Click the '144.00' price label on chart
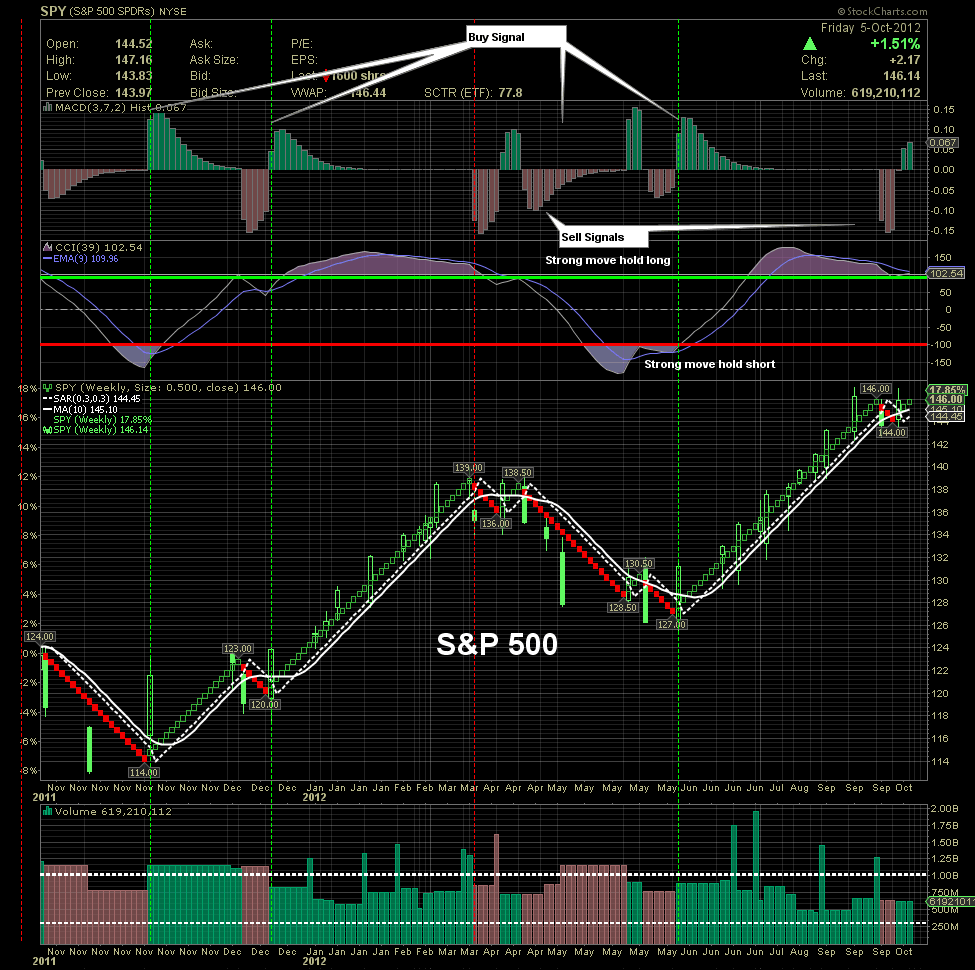 [892, 433]
